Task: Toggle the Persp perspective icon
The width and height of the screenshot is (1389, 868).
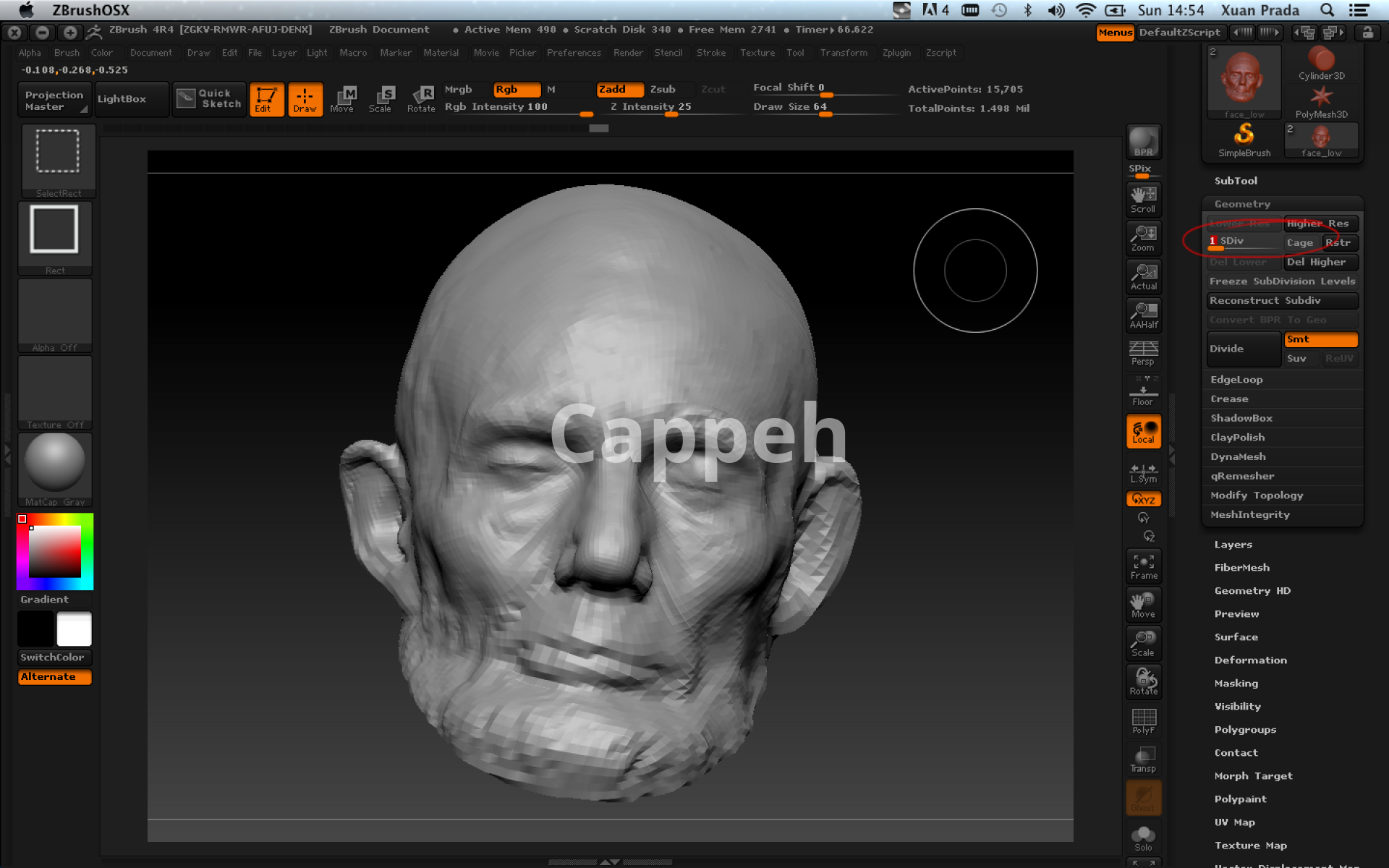Action: pos(1143,353)
